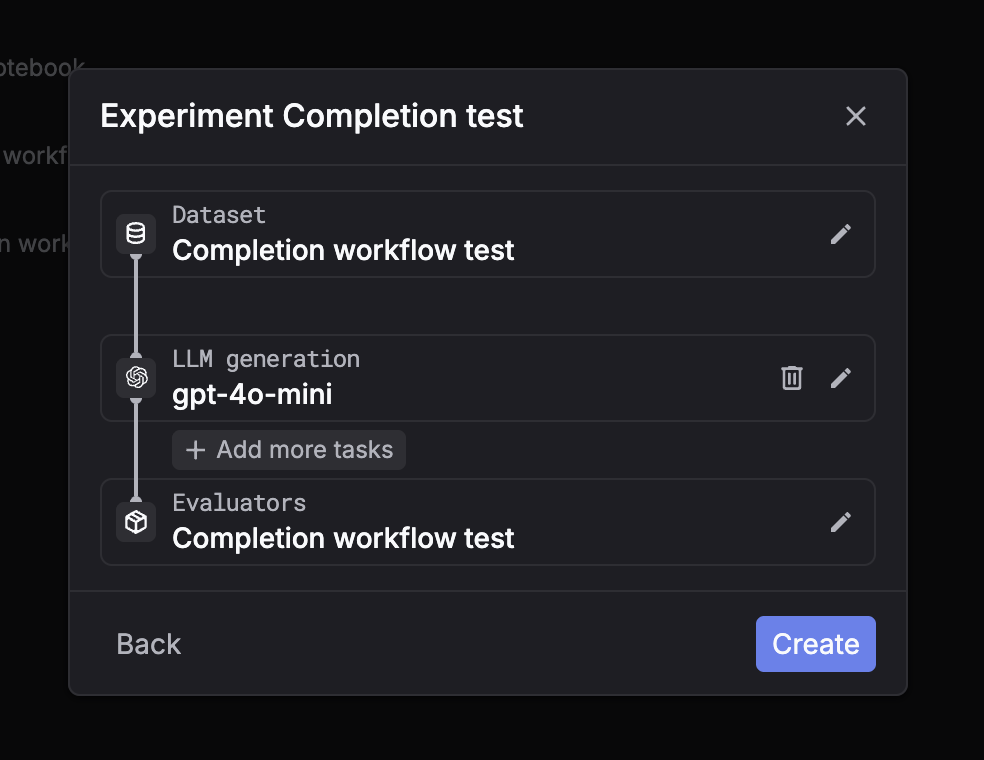Click the LLM generation label
The image size is (984, 760).
pos(266,359)
